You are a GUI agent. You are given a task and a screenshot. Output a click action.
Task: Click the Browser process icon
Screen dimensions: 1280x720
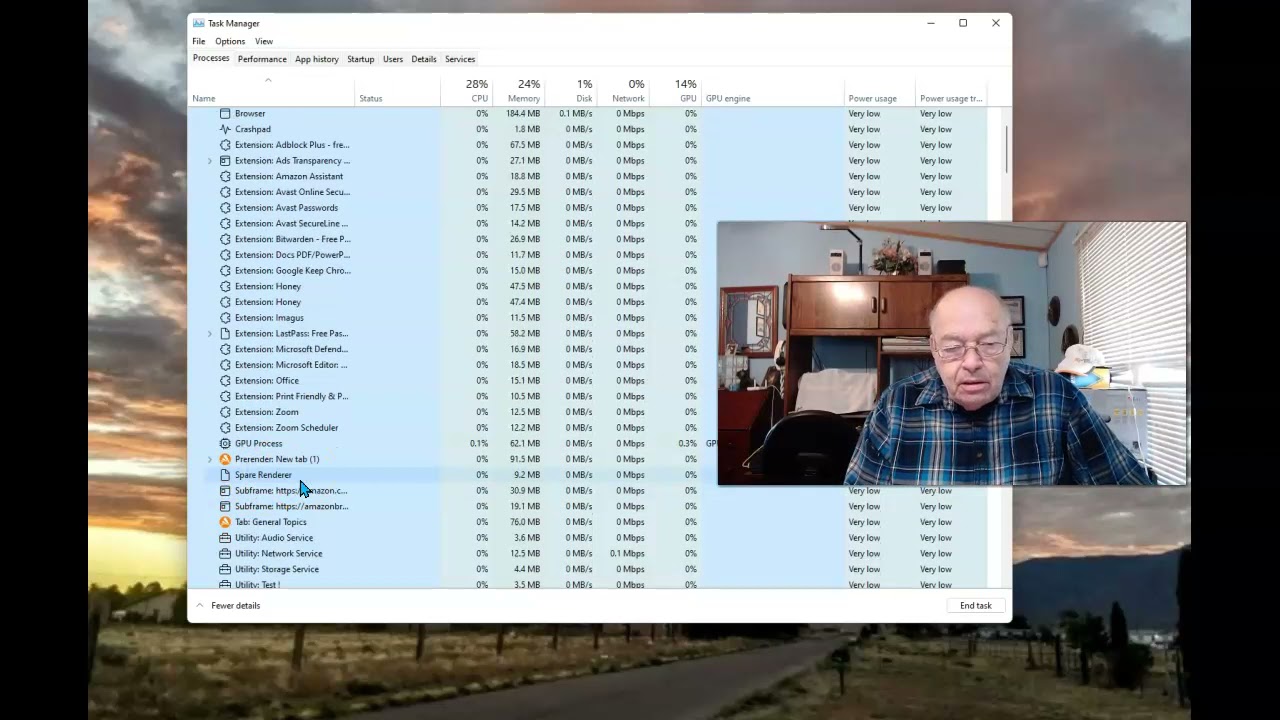click(x=225, y=113)
